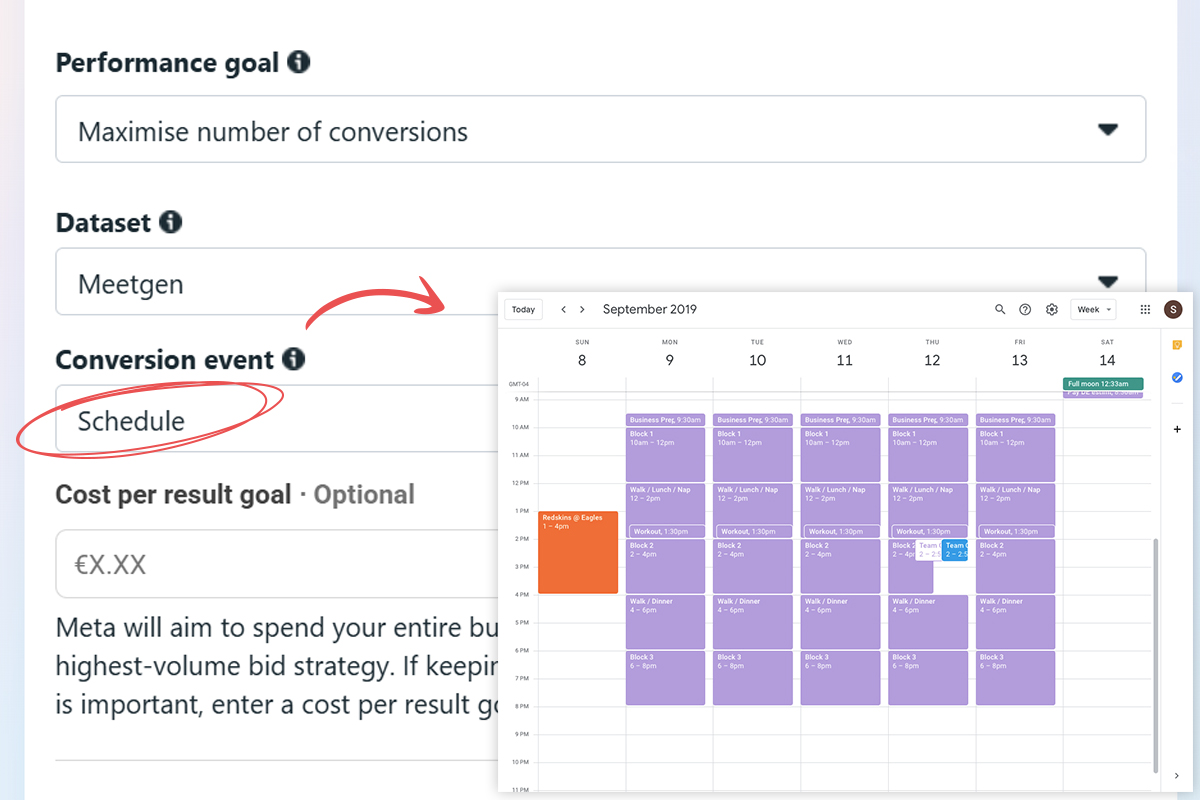1200x800 pixels.
Task: Click the account avatar with letter S
Action: point(1173,310)
